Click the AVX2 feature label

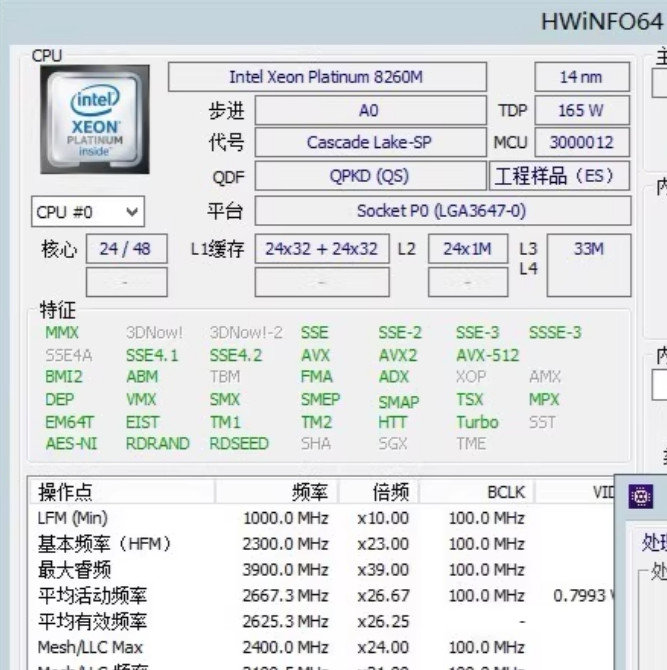[x=398, y=355]
